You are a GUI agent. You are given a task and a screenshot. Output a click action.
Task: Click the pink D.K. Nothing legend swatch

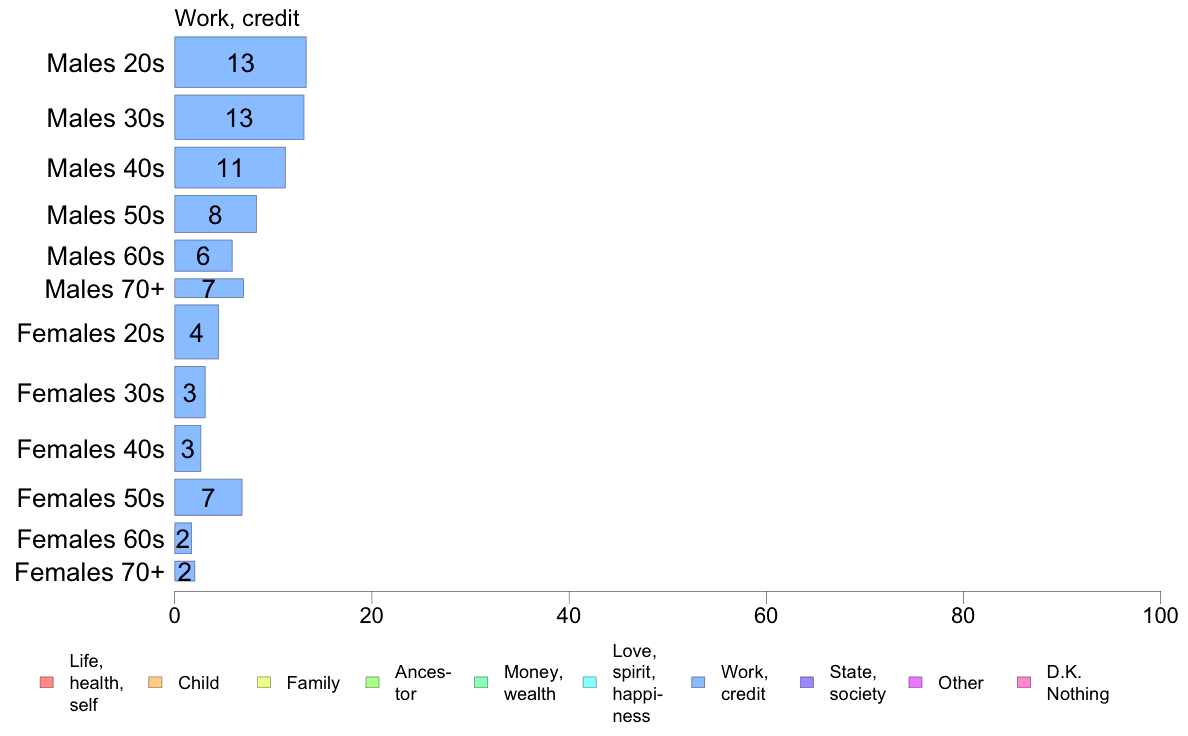pyautogui.click(x=1024, y=683)
